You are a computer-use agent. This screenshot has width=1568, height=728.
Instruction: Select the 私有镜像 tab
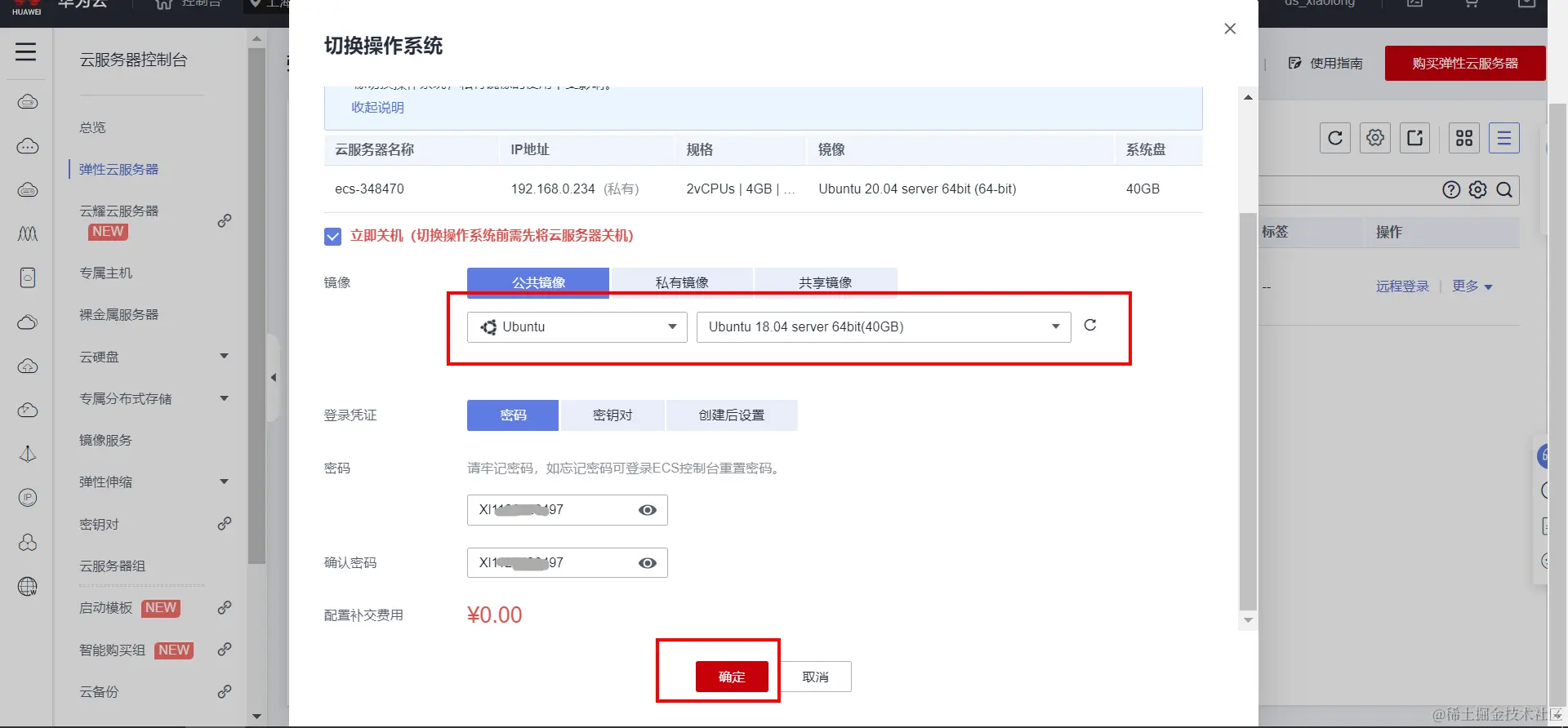pos(682,282)
